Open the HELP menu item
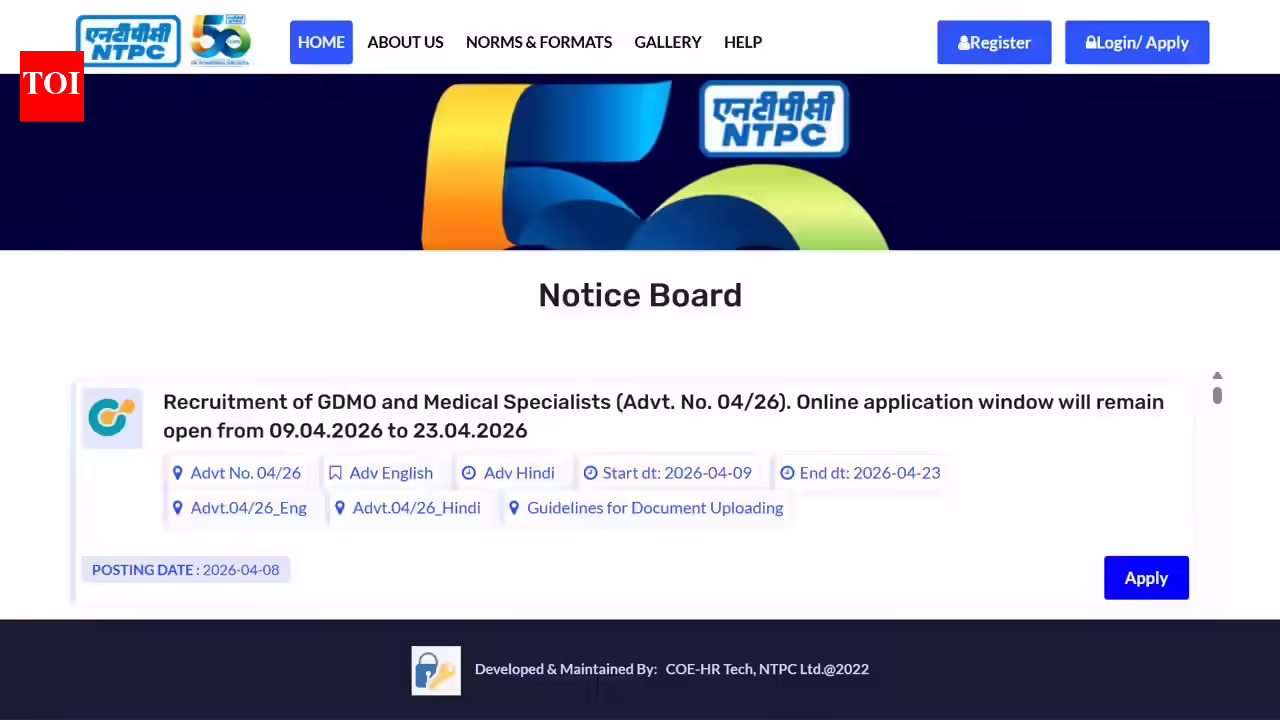1280x720 pixels. pos(743,42)
